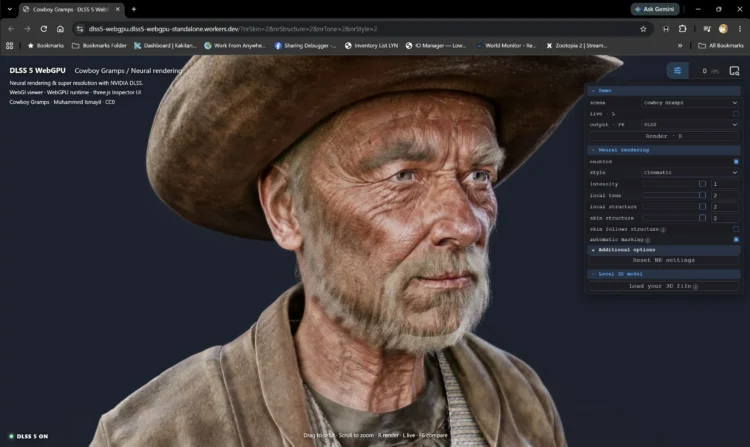Image resolution: width=750 pixels, height=447 pixels.
Task: Open Inventory List LYN bookmark
Action: [x=371, y=45]
